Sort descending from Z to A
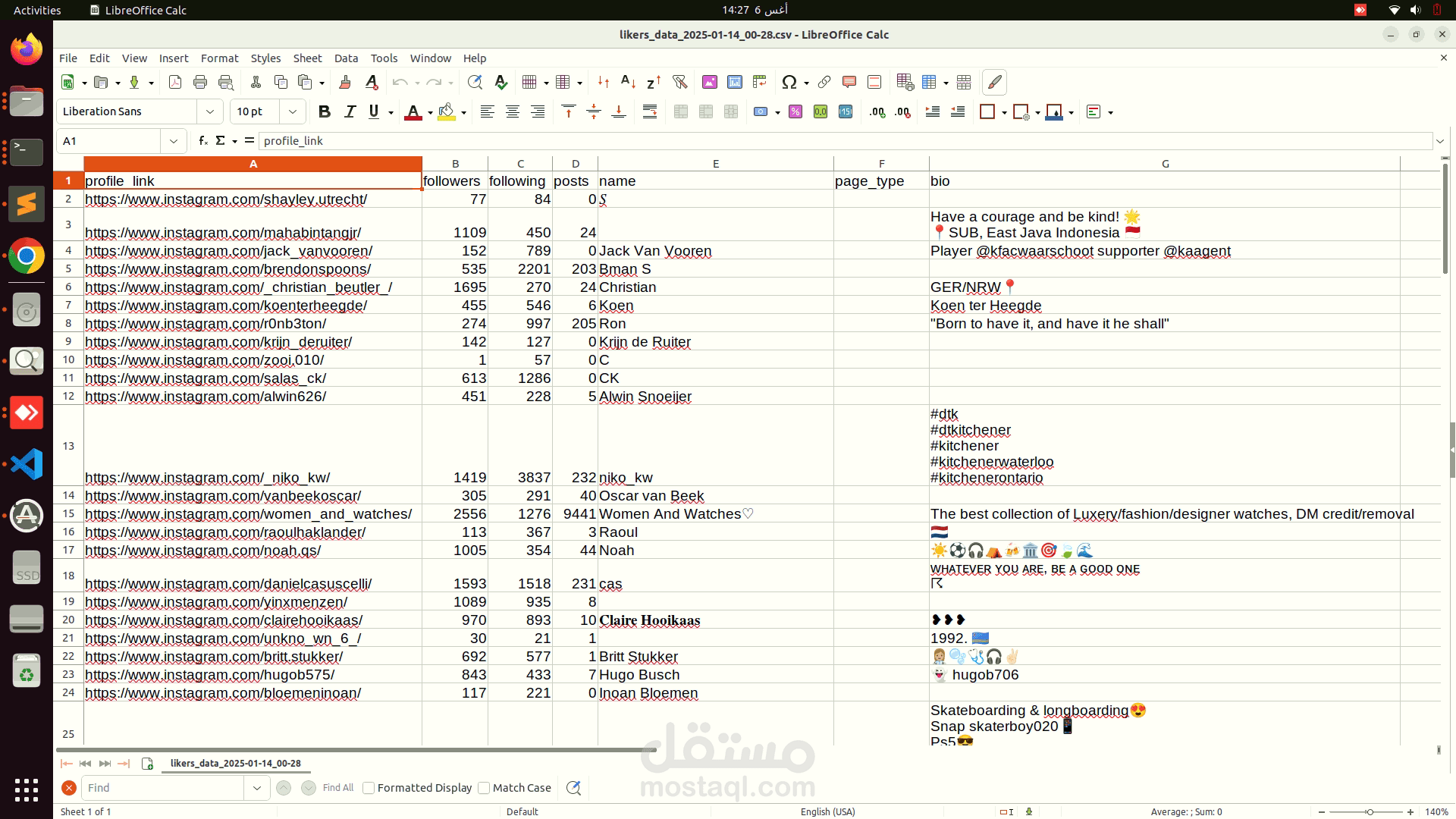 [654, 83]
